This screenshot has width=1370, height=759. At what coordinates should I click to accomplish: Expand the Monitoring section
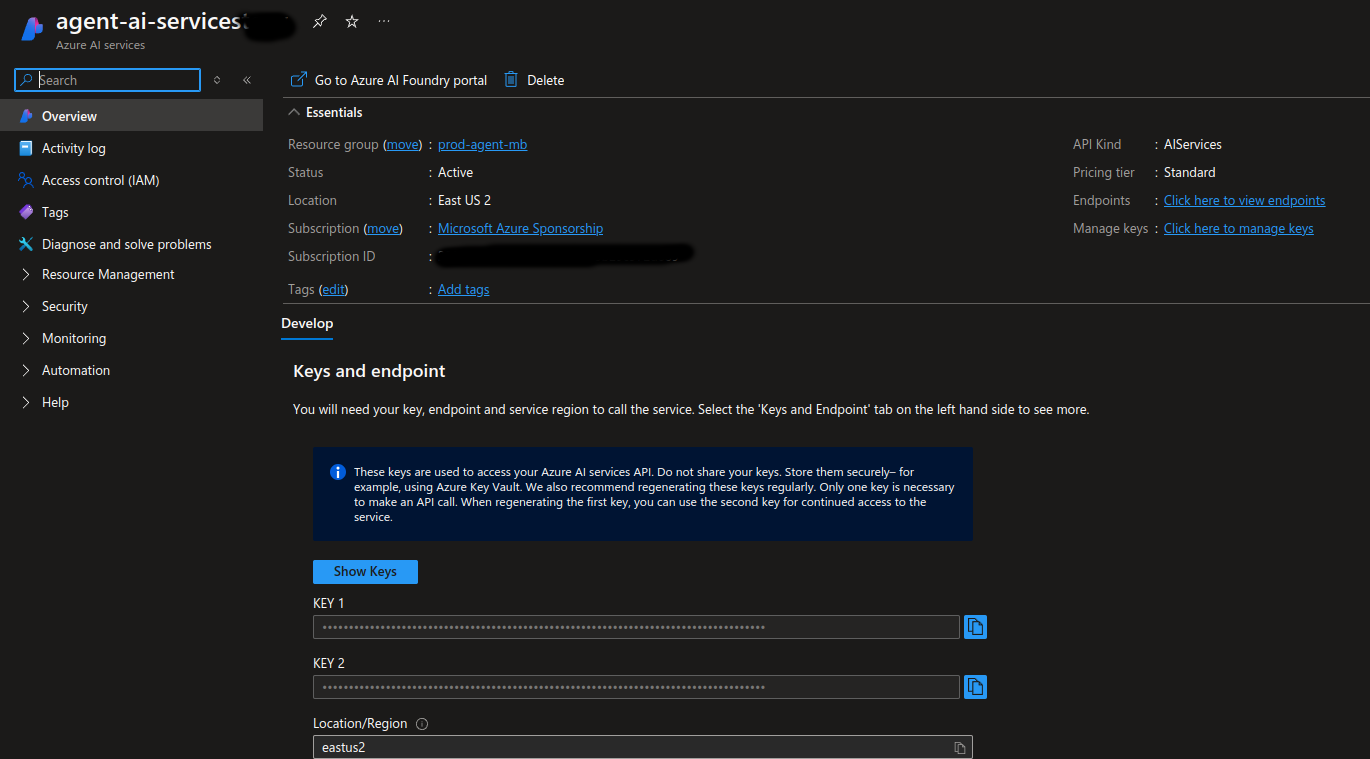click(x=26, y=338)
